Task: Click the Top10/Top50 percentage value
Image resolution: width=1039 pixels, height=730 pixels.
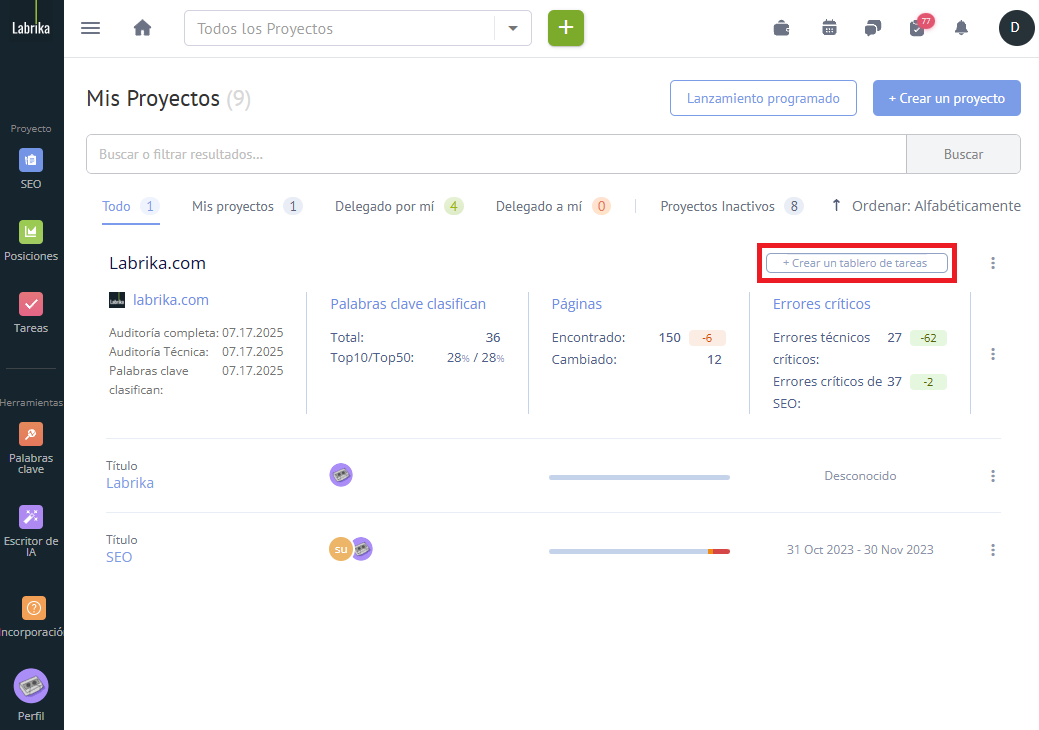Action: coord(476,358)
